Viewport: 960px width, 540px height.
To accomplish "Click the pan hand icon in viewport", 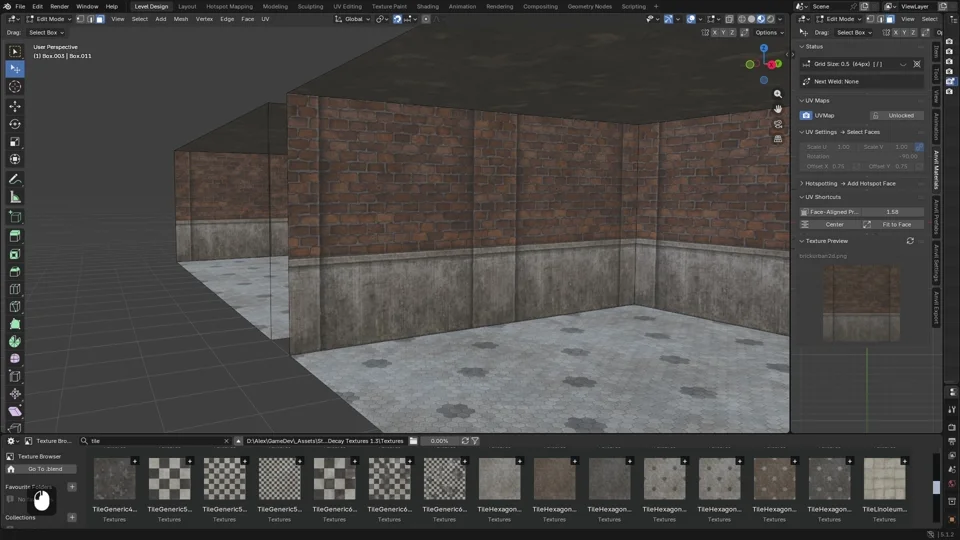I will (778, 109).
